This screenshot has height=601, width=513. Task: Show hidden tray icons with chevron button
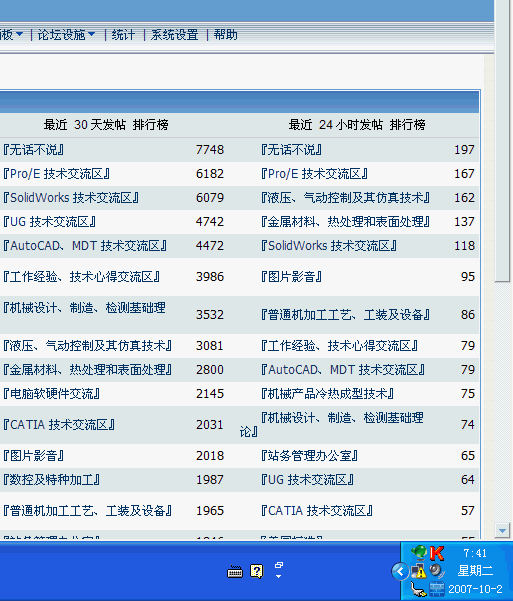(400, 571)
